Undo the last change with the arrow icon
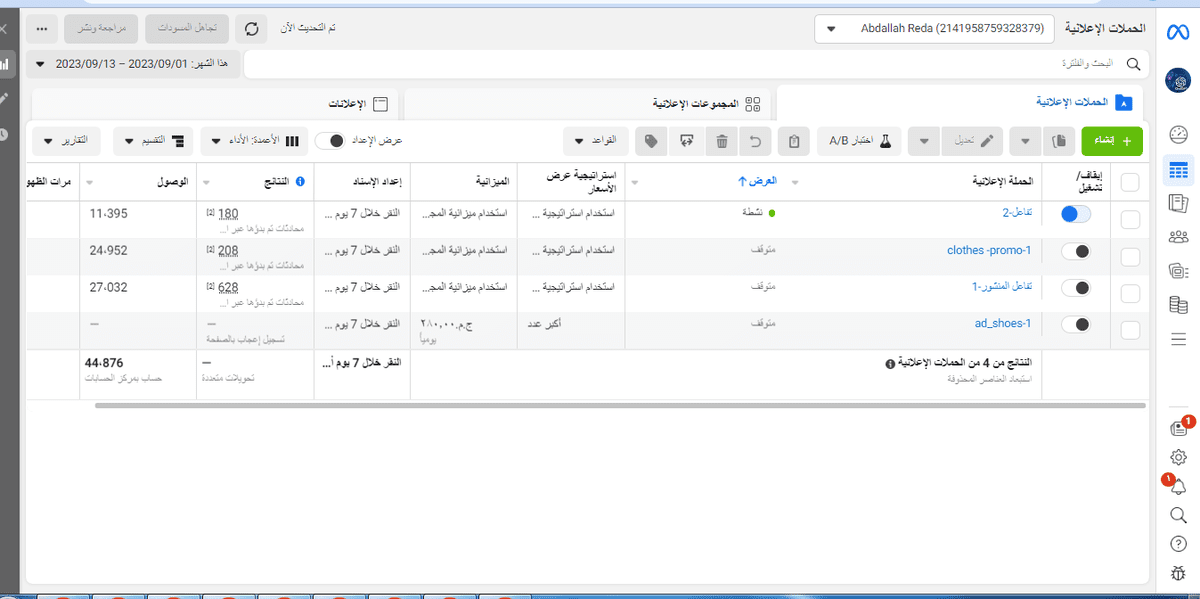This screenshot has height=599, width=1200. click(x=756, y=140)
